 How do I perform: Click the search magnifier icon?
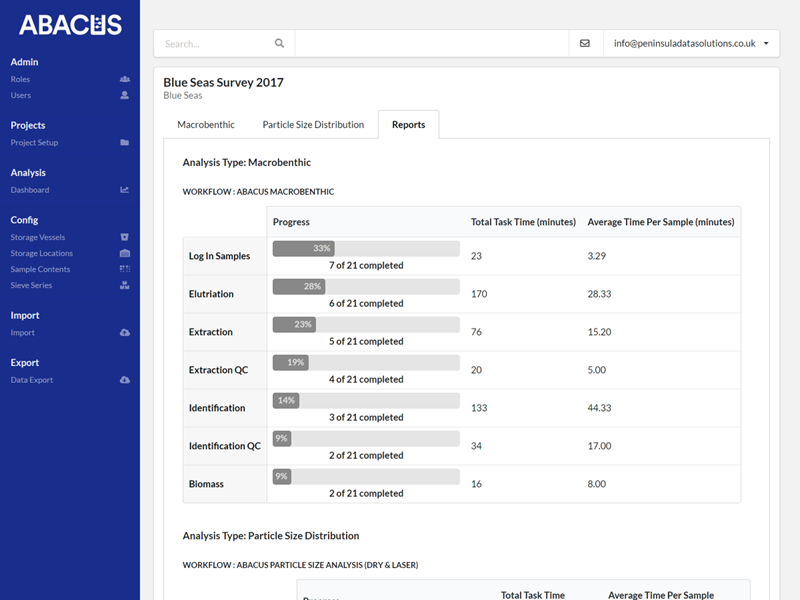point(279,43)
